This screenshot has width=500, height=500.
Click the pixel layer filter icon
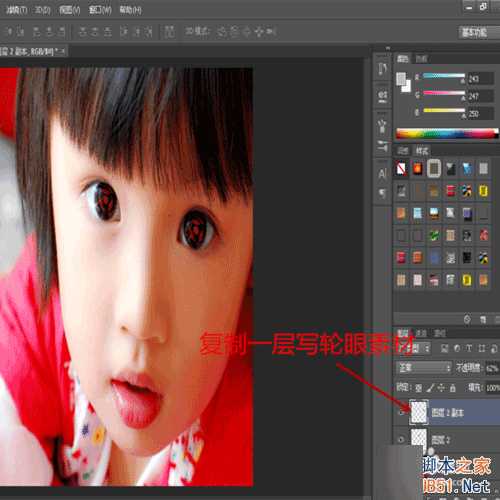pyautogui.click(x=444, y=348)
